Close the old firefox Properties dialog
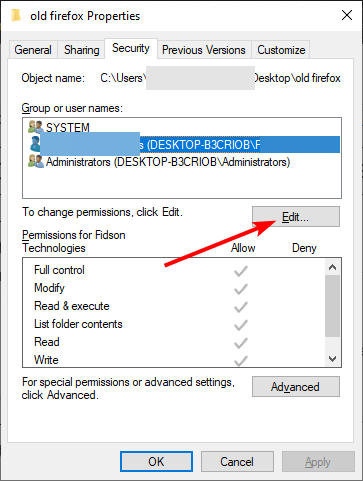Screen dimensions: 363x481 pos(347,15)
